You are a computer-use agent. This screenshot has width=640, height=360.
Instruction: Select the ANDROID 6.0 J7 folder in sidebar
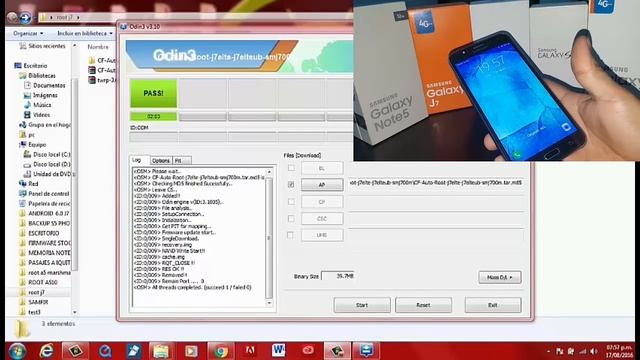(45, 213)
